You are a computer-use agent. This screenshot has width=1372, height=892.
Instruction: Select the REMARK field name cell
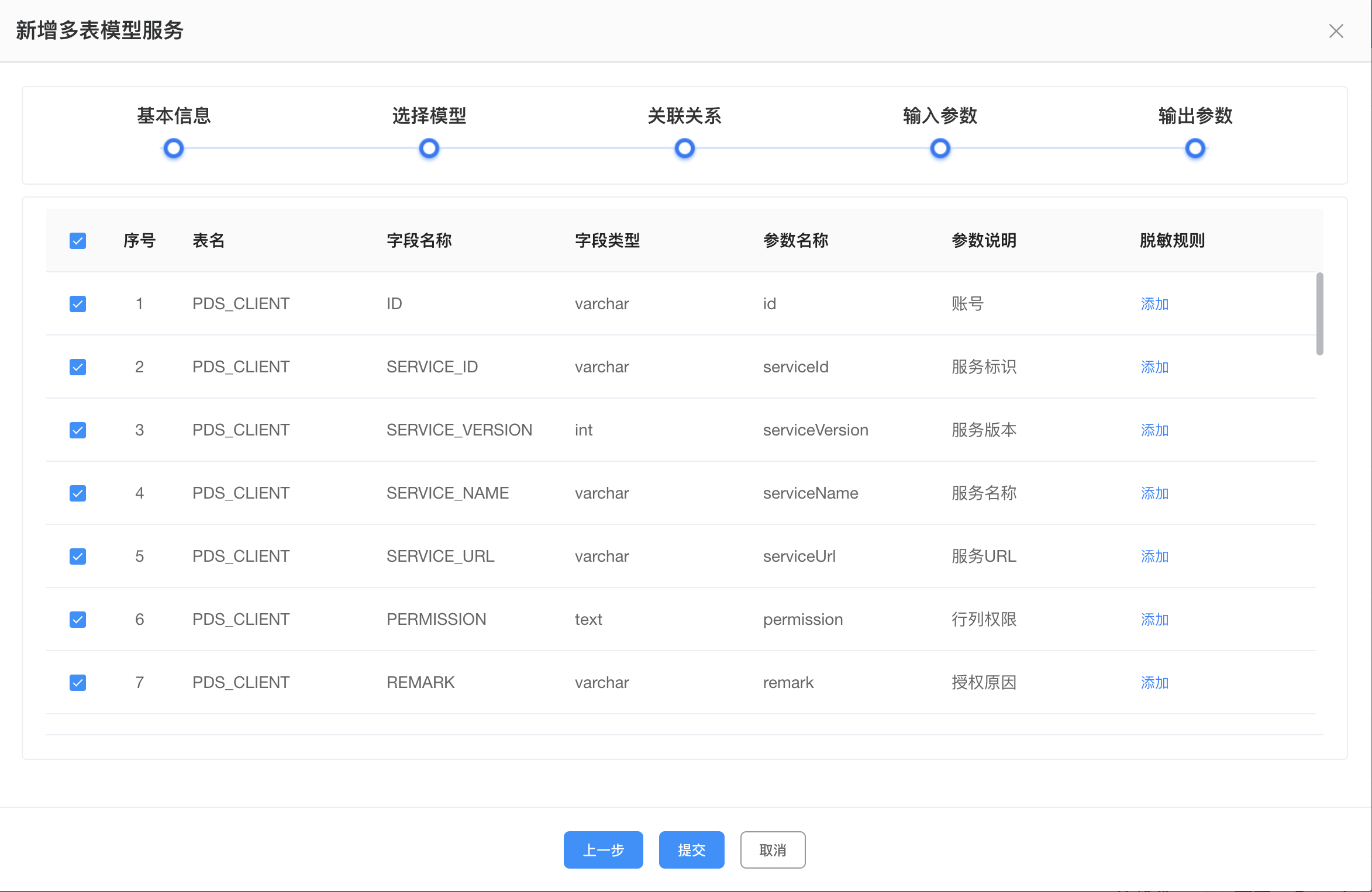pyautogui.click(x=420, y=683)
